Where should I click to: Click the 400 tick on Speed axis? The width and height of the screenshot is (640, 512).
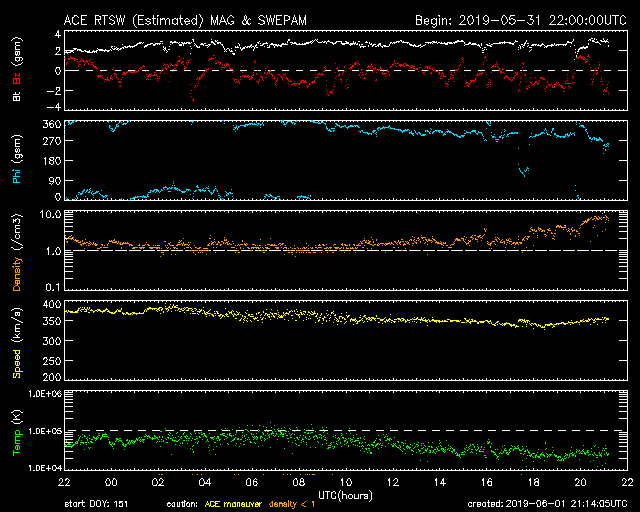[x=52, y=304]
